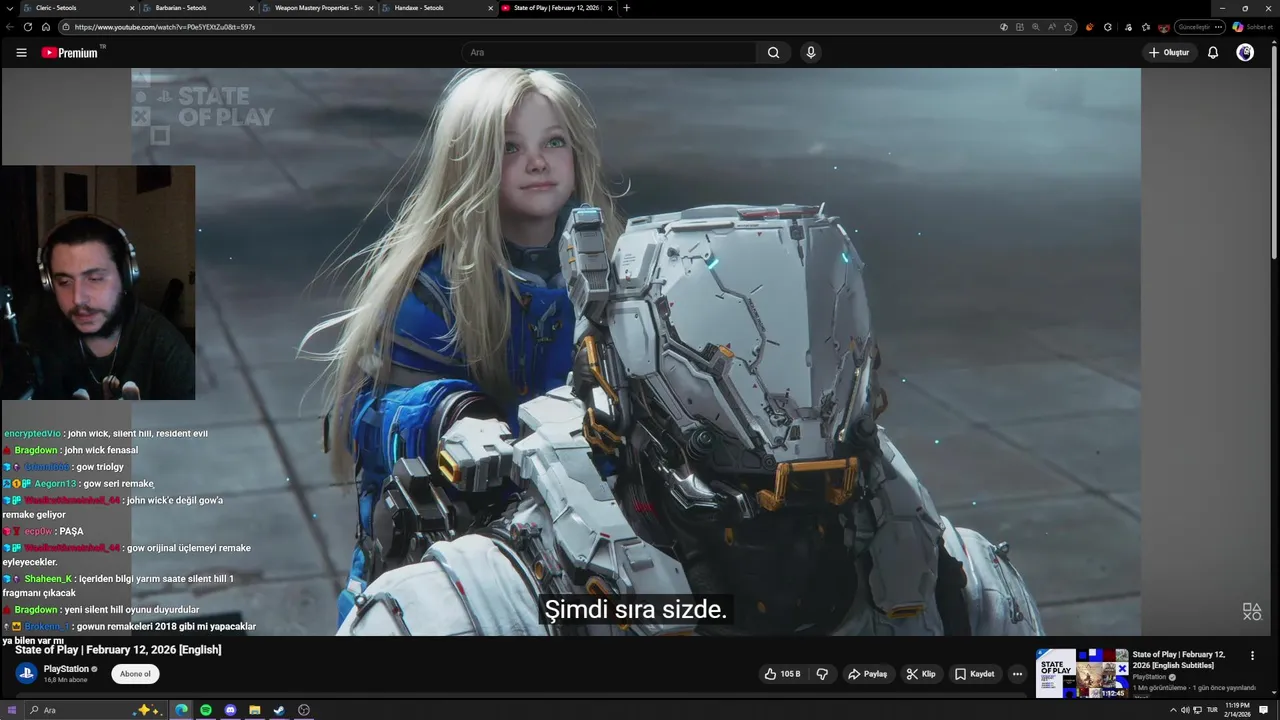Open Discord from the taskbar

pyautogui.click(x=230, y=710)
